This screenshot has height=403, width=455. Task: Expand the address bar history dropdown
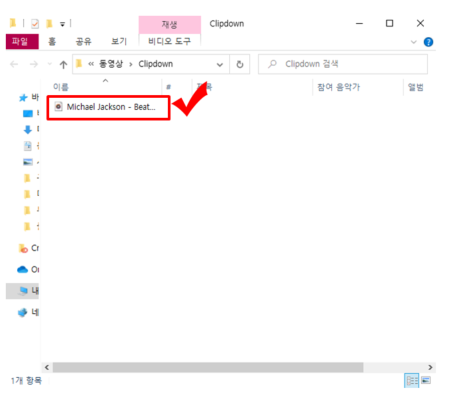[220, 64]
